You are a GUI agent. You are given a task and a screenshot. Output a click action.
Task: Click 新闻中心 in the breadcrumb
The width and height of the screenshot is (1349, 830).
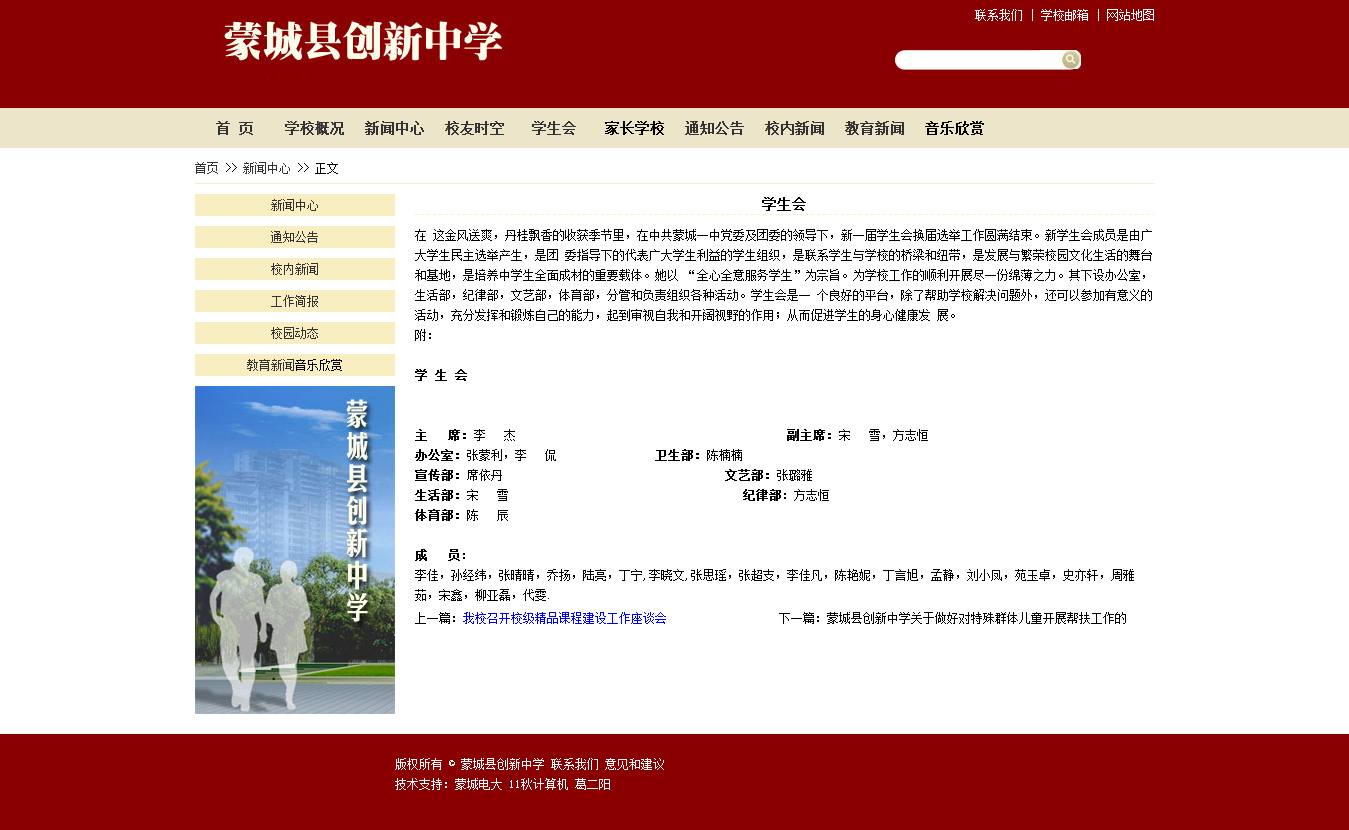267,168
